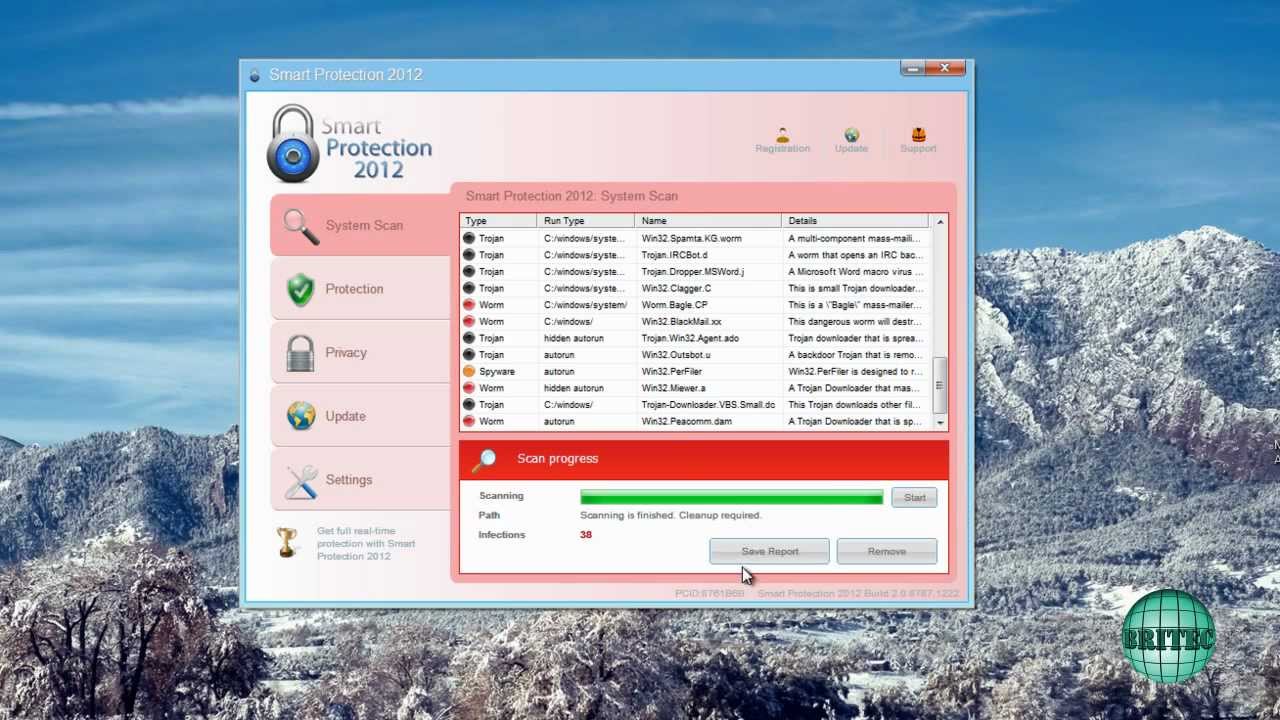Open the System Scan tab
Viewport: 1280px width, 720px height.
(361, 225)
